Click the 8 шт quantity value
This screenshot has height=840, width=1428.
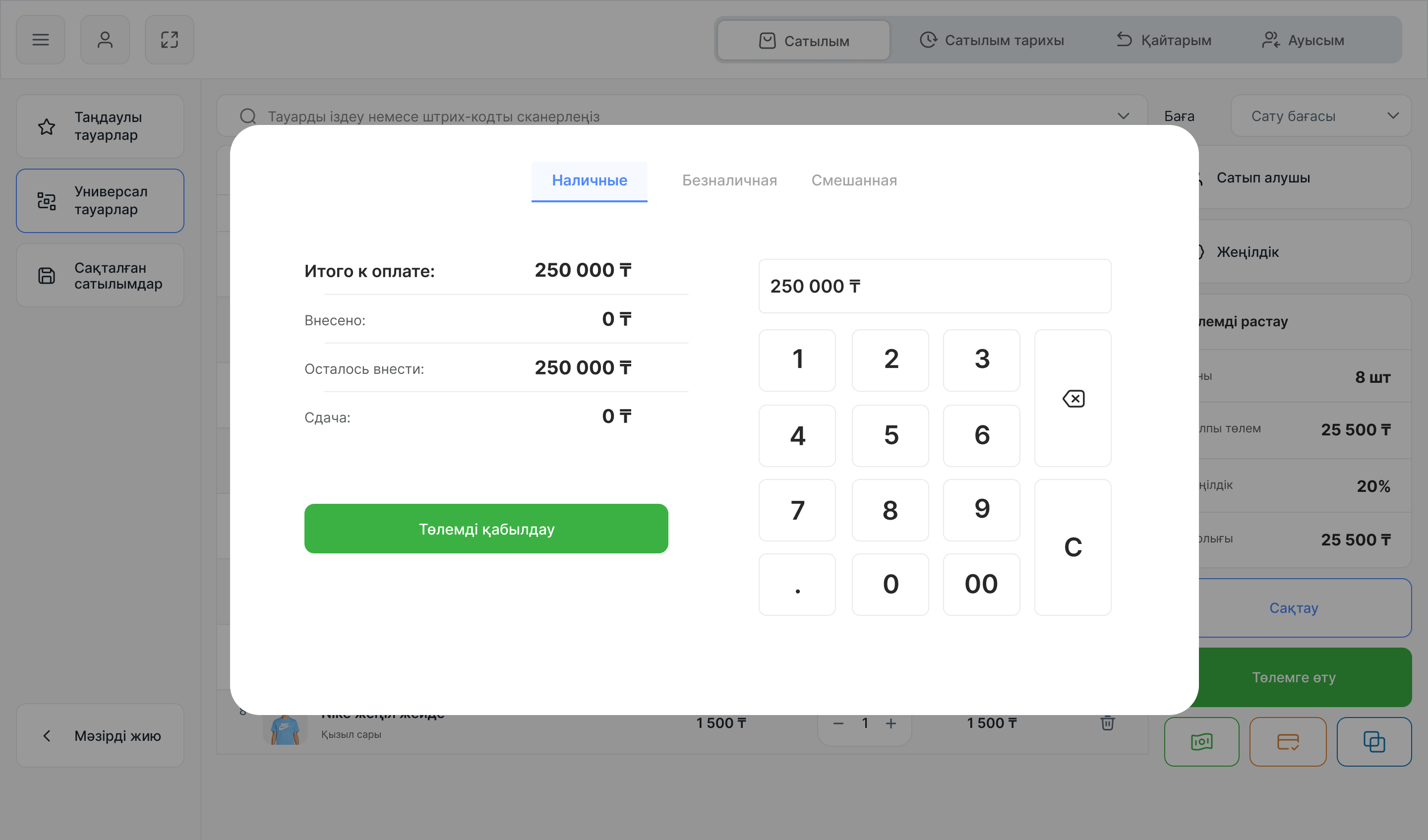[1373, 377]
